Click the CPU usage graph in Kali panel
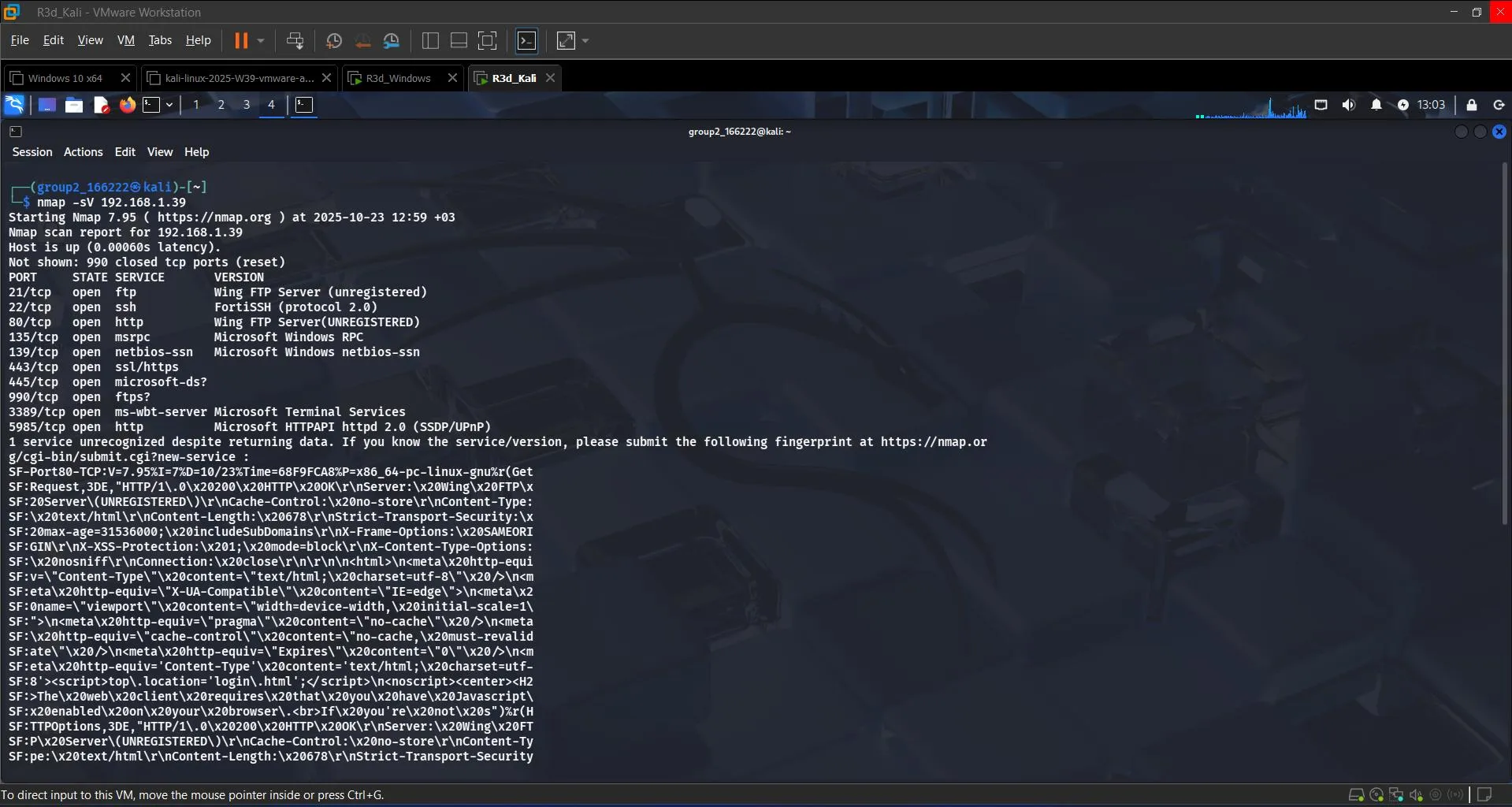Screen dimensions: 1512x807 1250,106
